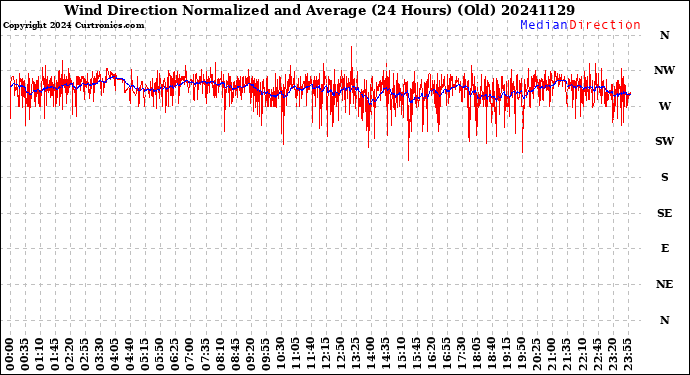Click the 20:25 time axis label

click(536, 354)
